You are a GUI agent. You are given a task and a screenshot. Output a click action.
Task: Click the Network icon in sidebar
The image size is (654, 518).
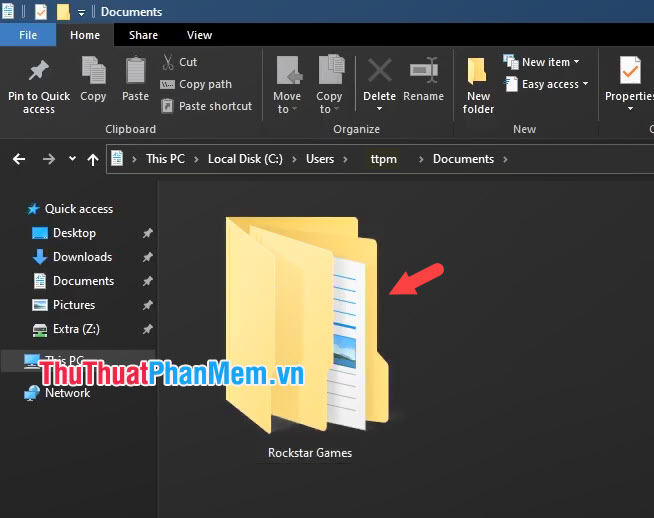[32, 393]
